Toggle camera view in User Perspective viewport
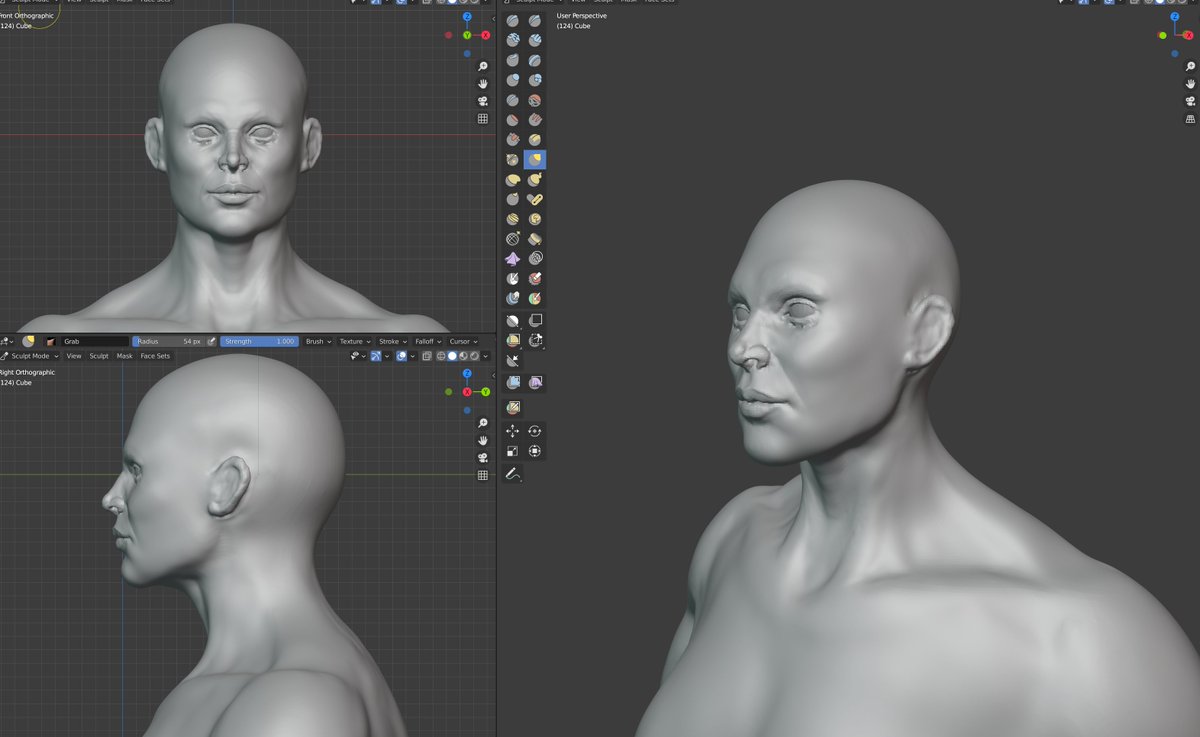Screen dimensions: 1200x737 pyautogui.click(x=1190, y=101)
